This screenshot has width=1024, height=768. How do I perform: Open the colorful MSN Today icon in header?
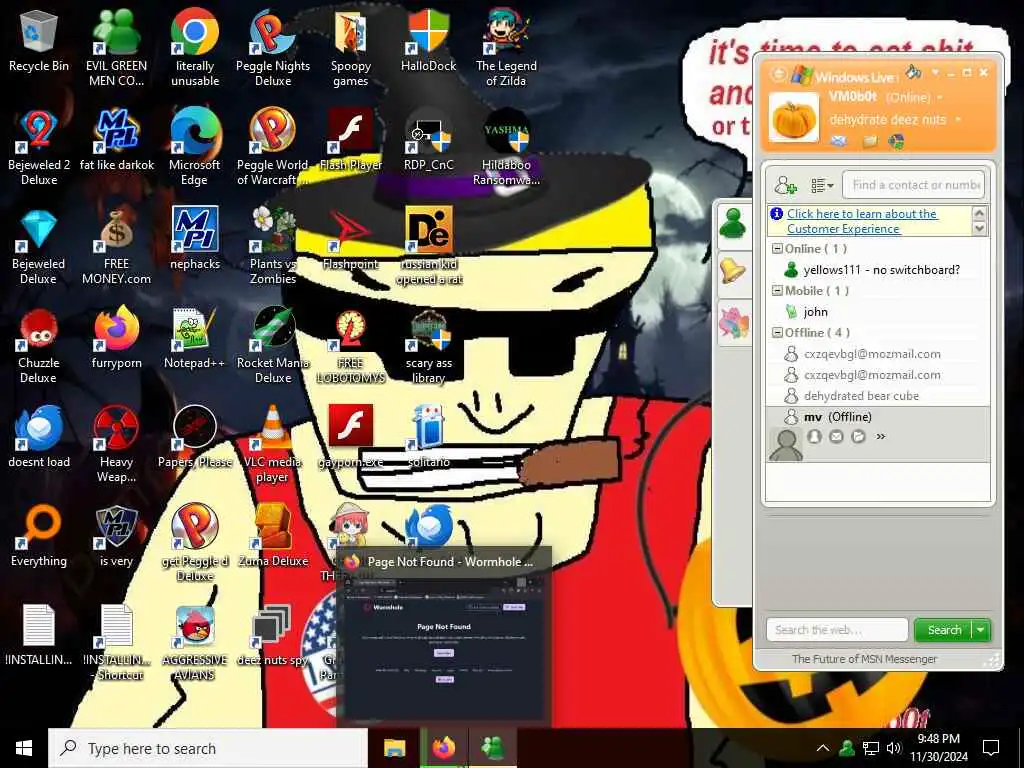896,140
